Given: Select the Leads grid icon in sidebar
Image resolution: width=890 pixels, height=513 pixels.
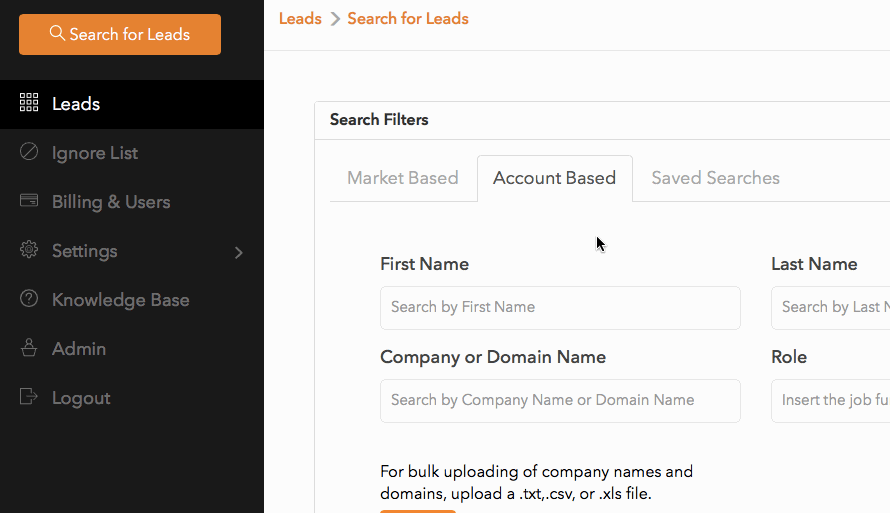Looking at the screenshot, I should [29, 102].
